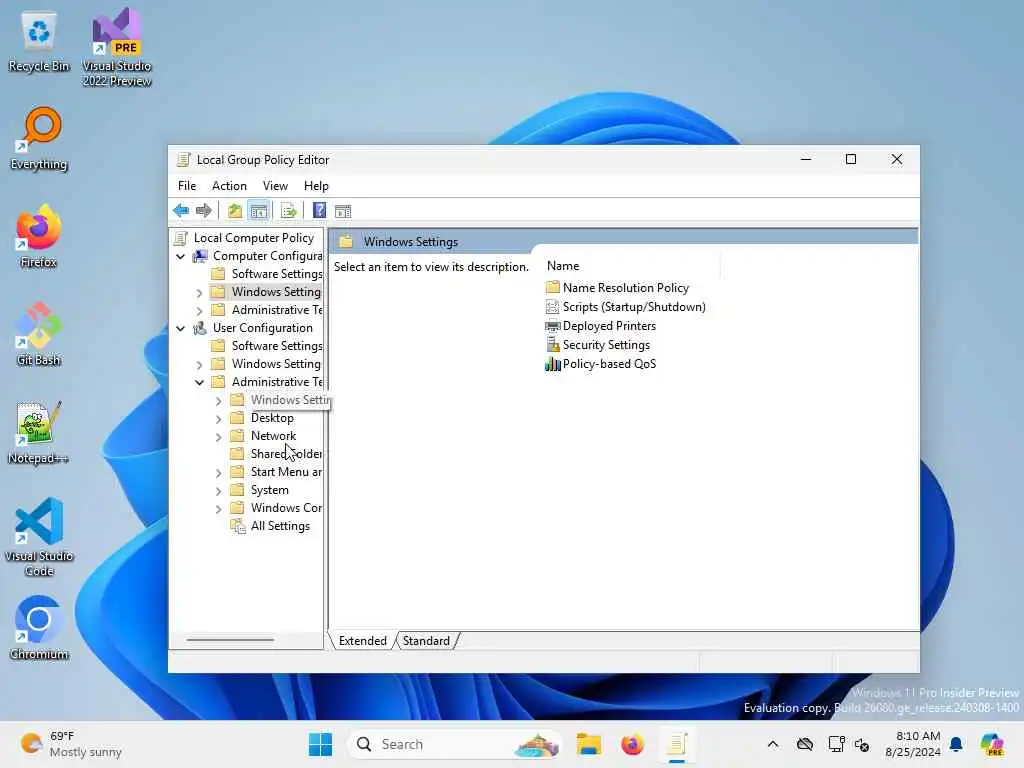The height and width of the screenshot is (768, 1024).
Task: Expand the System folder node
Action: coord(219,490)
